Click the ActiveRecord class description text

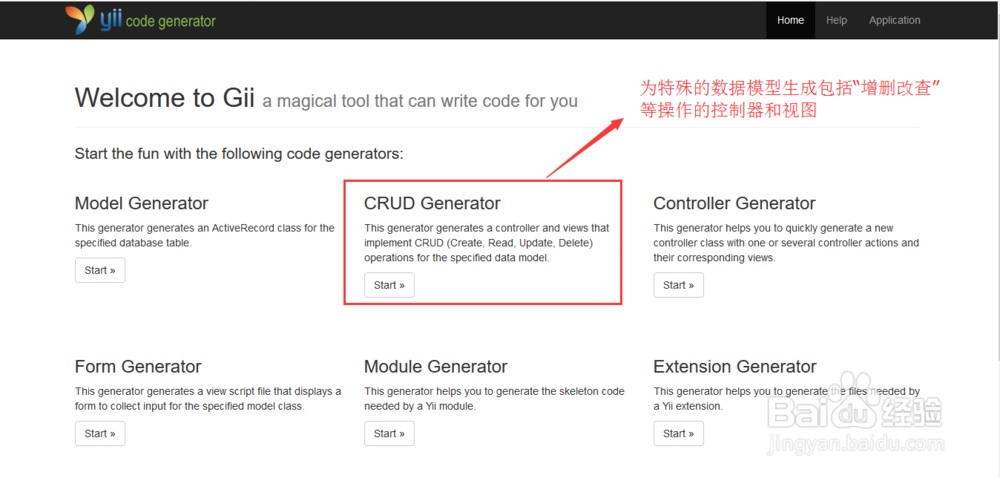205,235
